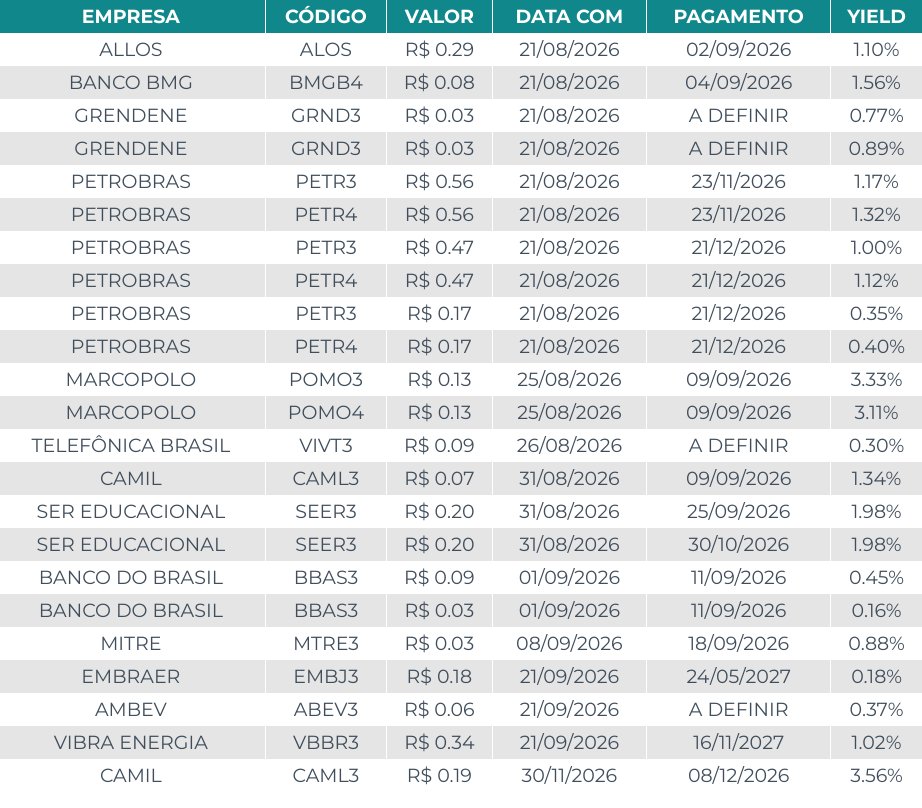Click payment date 25/09/2026
Viewport: 922px width, 808px height.
click(739, 511)
